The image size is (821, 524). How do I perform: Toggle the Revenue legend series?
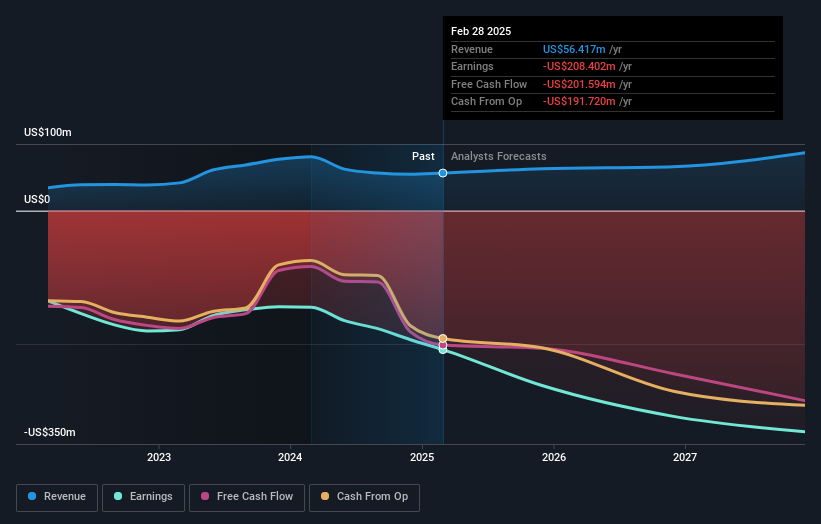[x=57, y=497]
